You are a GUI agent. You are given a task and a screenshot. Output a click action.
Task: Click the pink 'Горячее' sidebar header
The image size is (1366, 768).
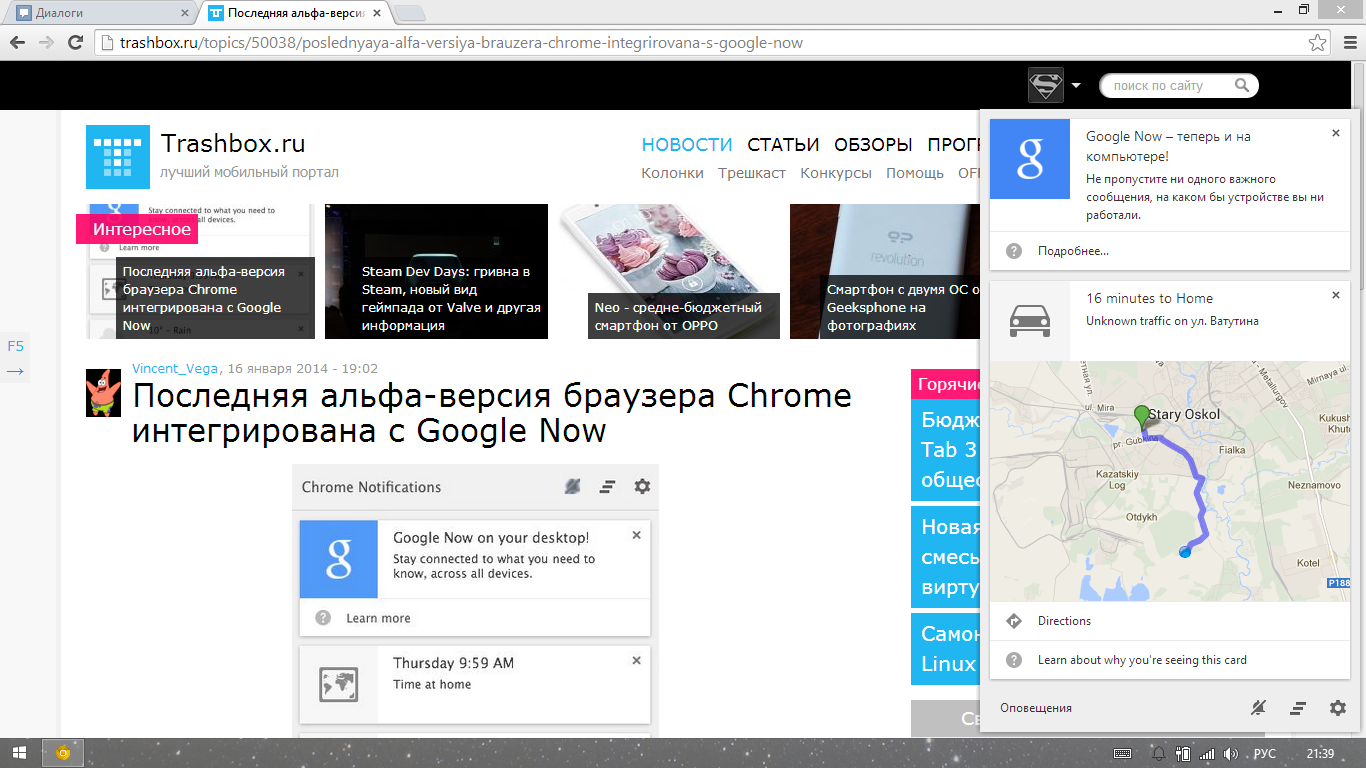[x=945, y=384]
